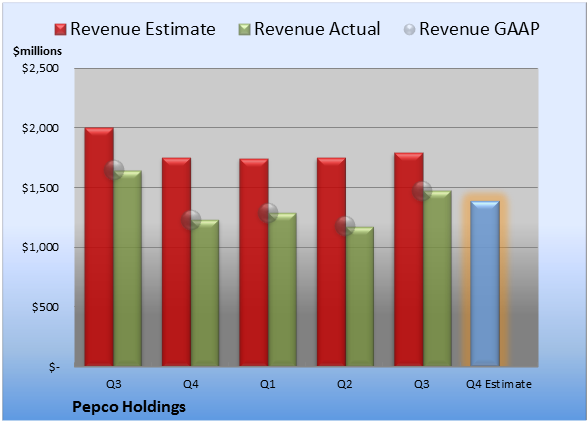The image size is (588, 422).
Task: Click the red Revenue Estimate legend swatch
Action: click(x=60, y=30)
